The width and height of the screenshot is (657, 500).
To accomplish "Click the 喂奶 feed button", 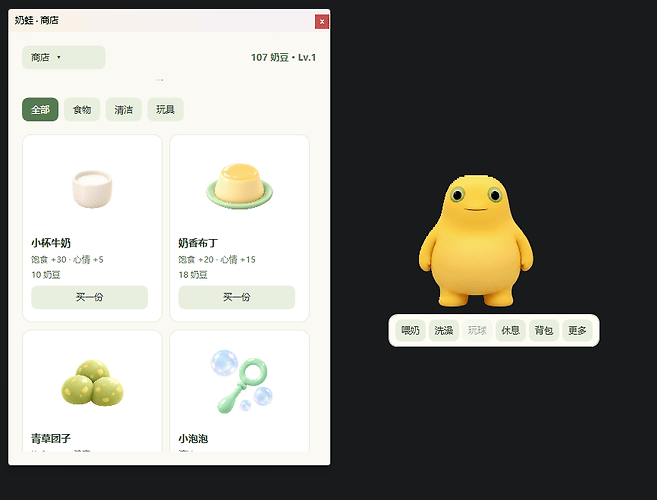I will click(x=410, y=331).
